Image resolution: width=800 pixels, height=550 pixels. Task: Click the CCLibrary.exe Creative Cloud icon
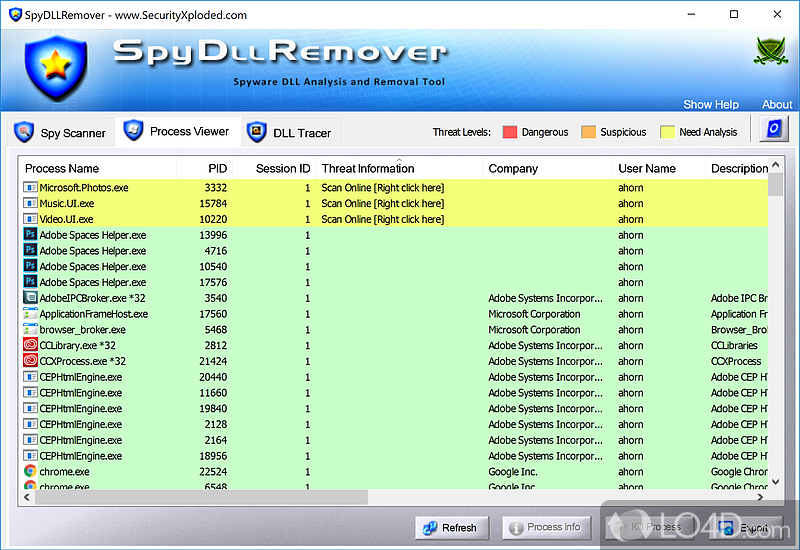click(x=30, y=344)
